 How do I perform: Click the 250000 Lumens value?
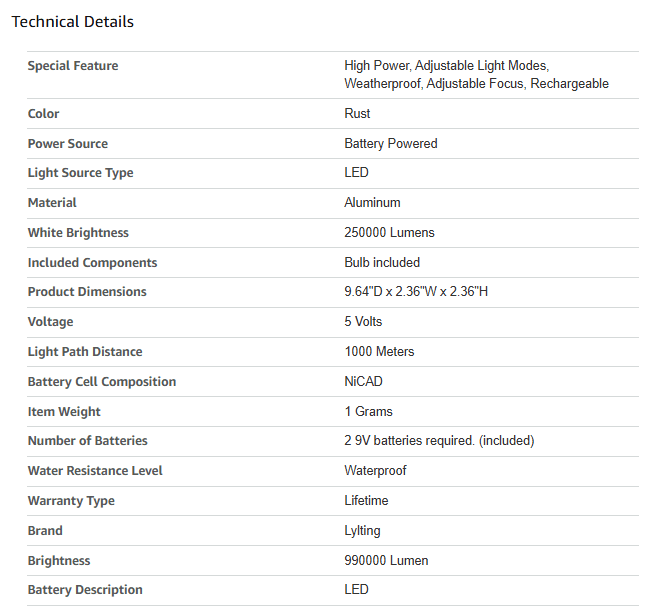pos(389,232)
